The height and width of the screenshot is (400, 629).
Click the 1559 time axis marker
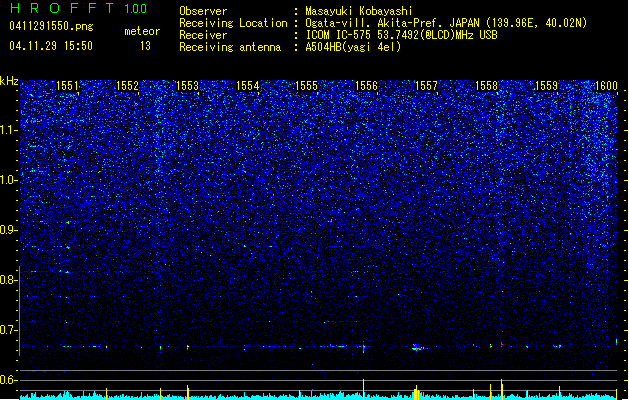(x=546, y=86)
